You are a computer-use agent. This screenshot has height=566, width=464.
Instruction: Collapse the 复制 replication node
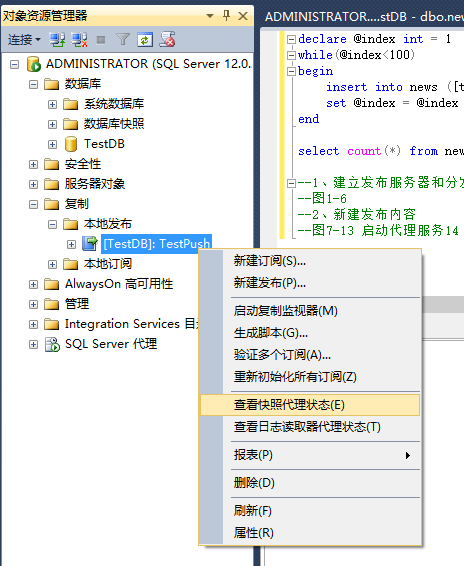click(x=33, y=204)
